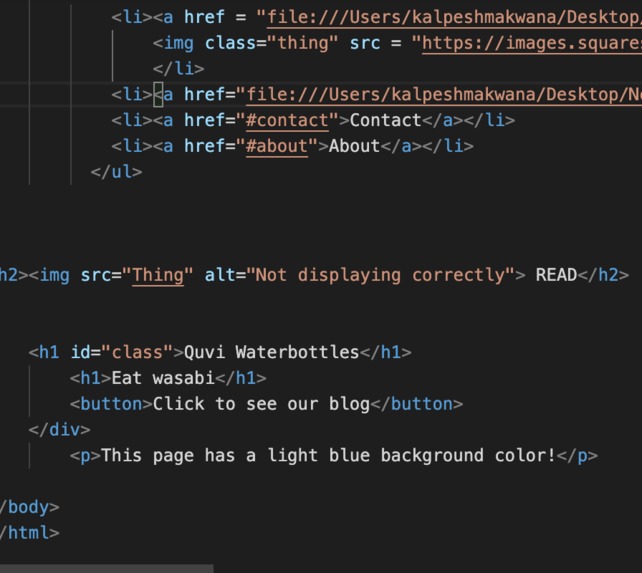Click the Contact anchor text
The height and width of the screenshot is (573, 642).
(386, 120)
